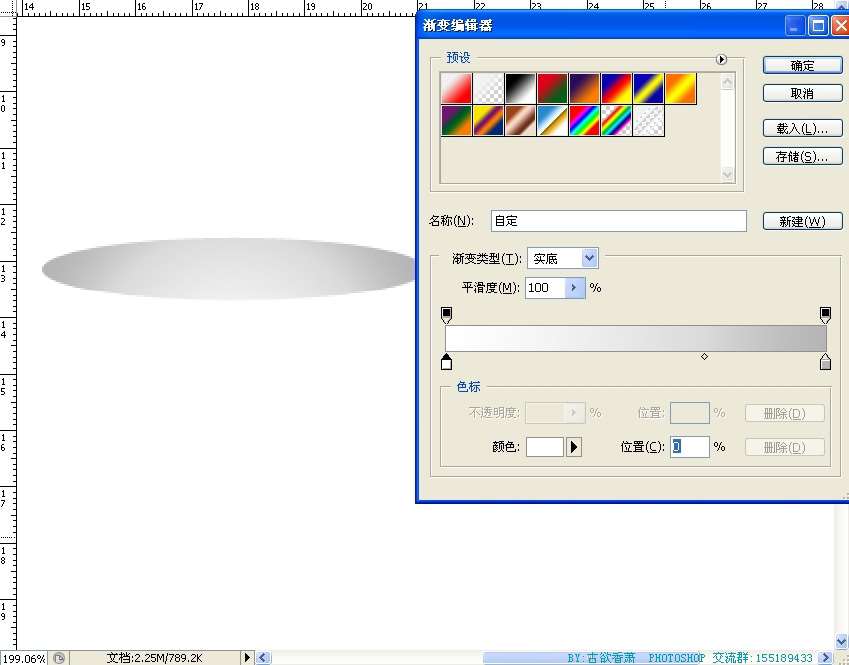849x665 pixels.
Task: Click the left opacity stop above gradient
Action: tap(446, 315)
